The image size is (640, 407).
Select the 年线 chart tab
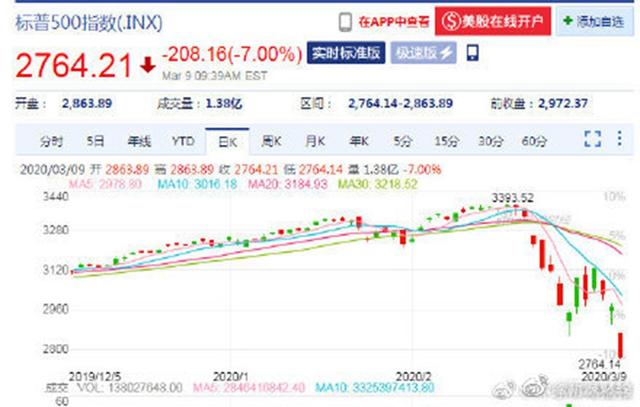(x=139, y=140)
